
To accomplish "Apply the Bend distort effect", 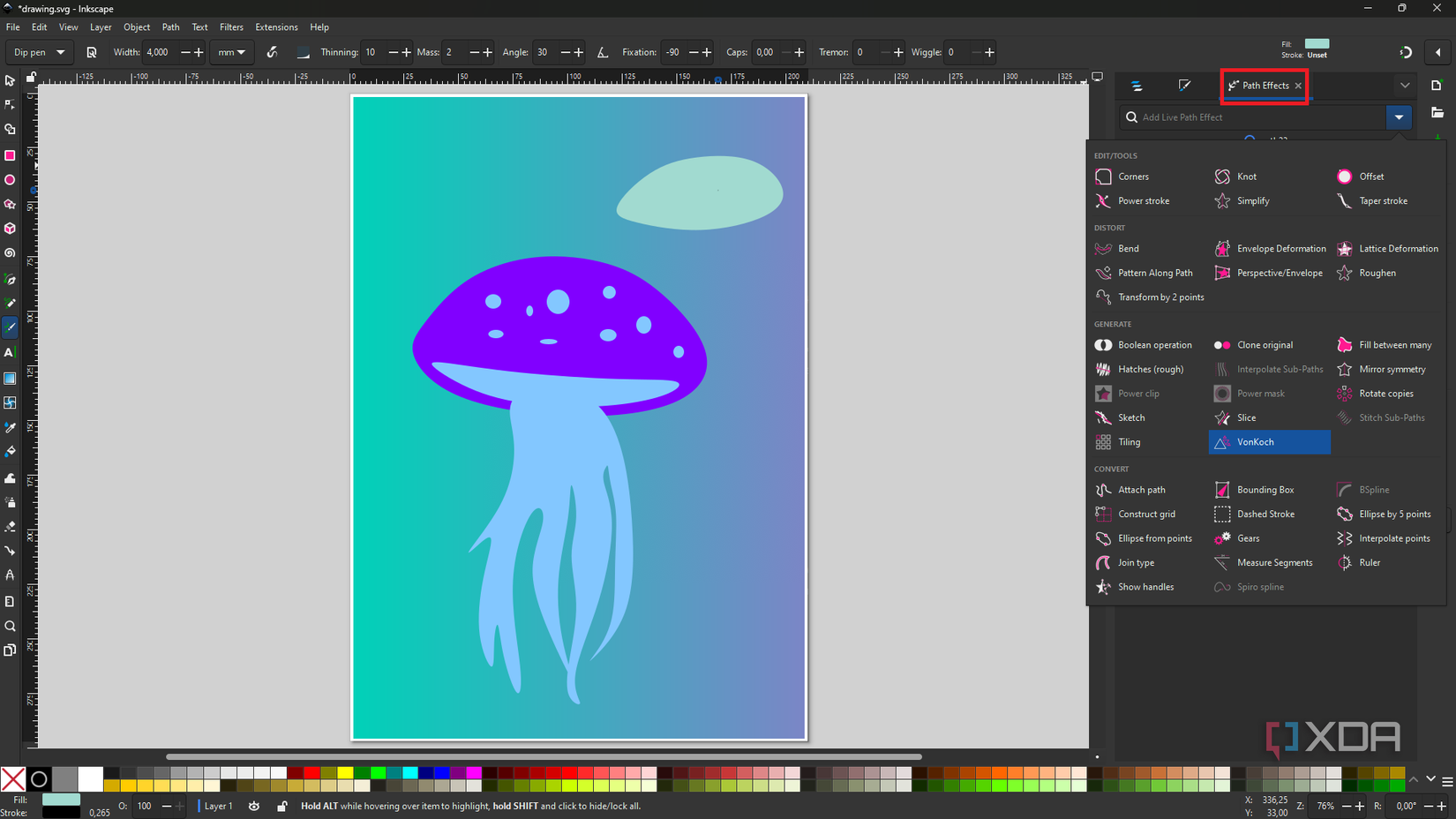I will (1128, 248).
